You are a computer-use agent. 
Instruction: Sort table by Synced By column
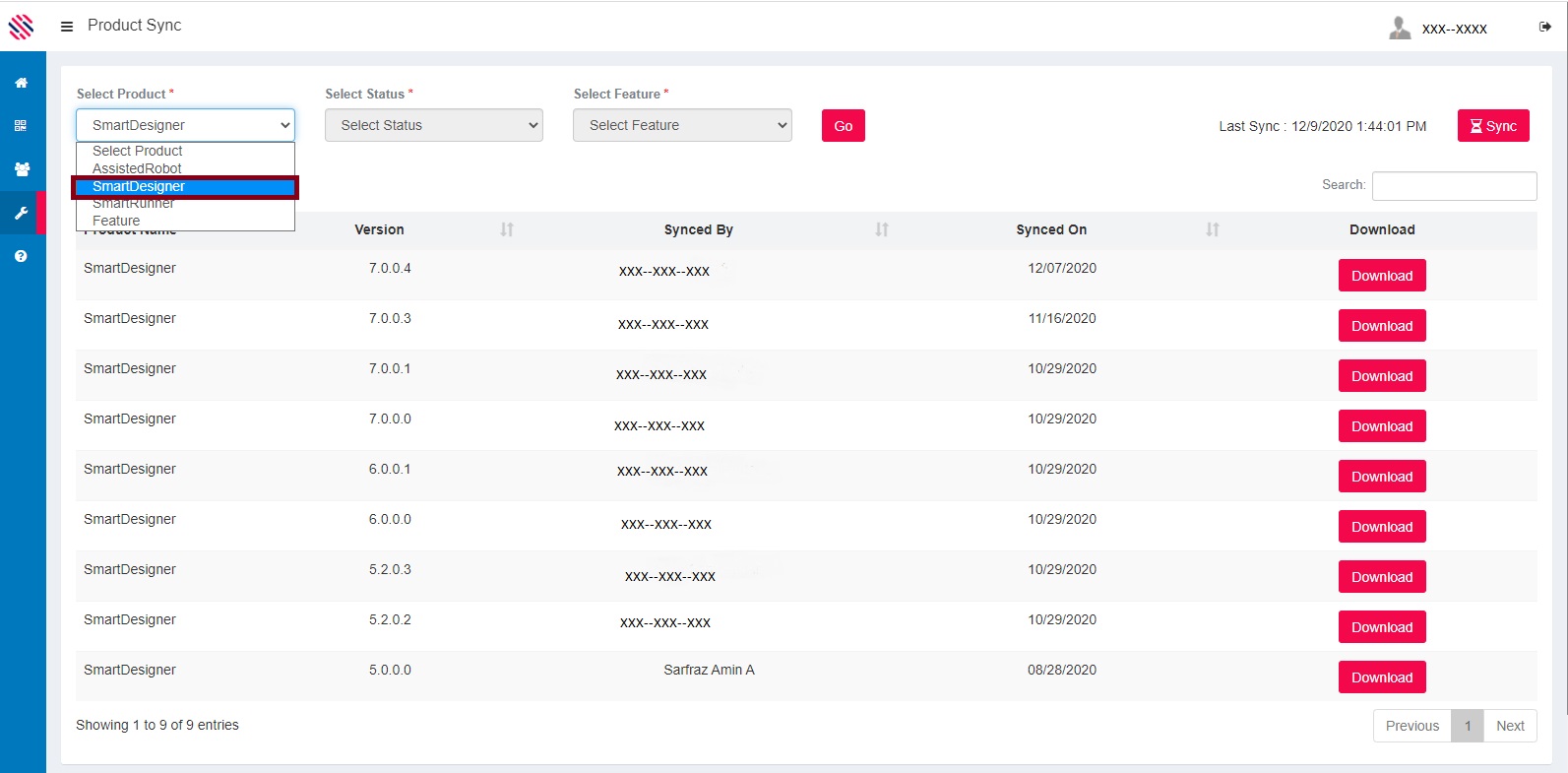coord(881,229)
